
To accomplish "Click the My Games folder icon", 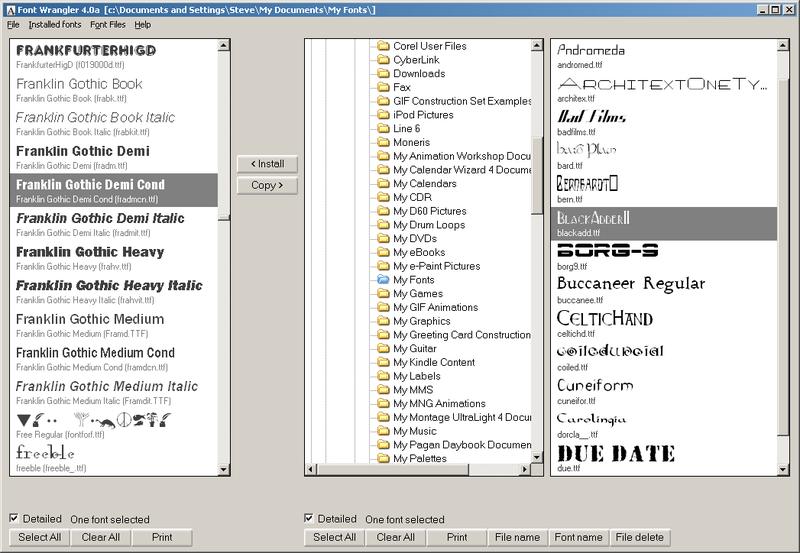I will [383, 294].
